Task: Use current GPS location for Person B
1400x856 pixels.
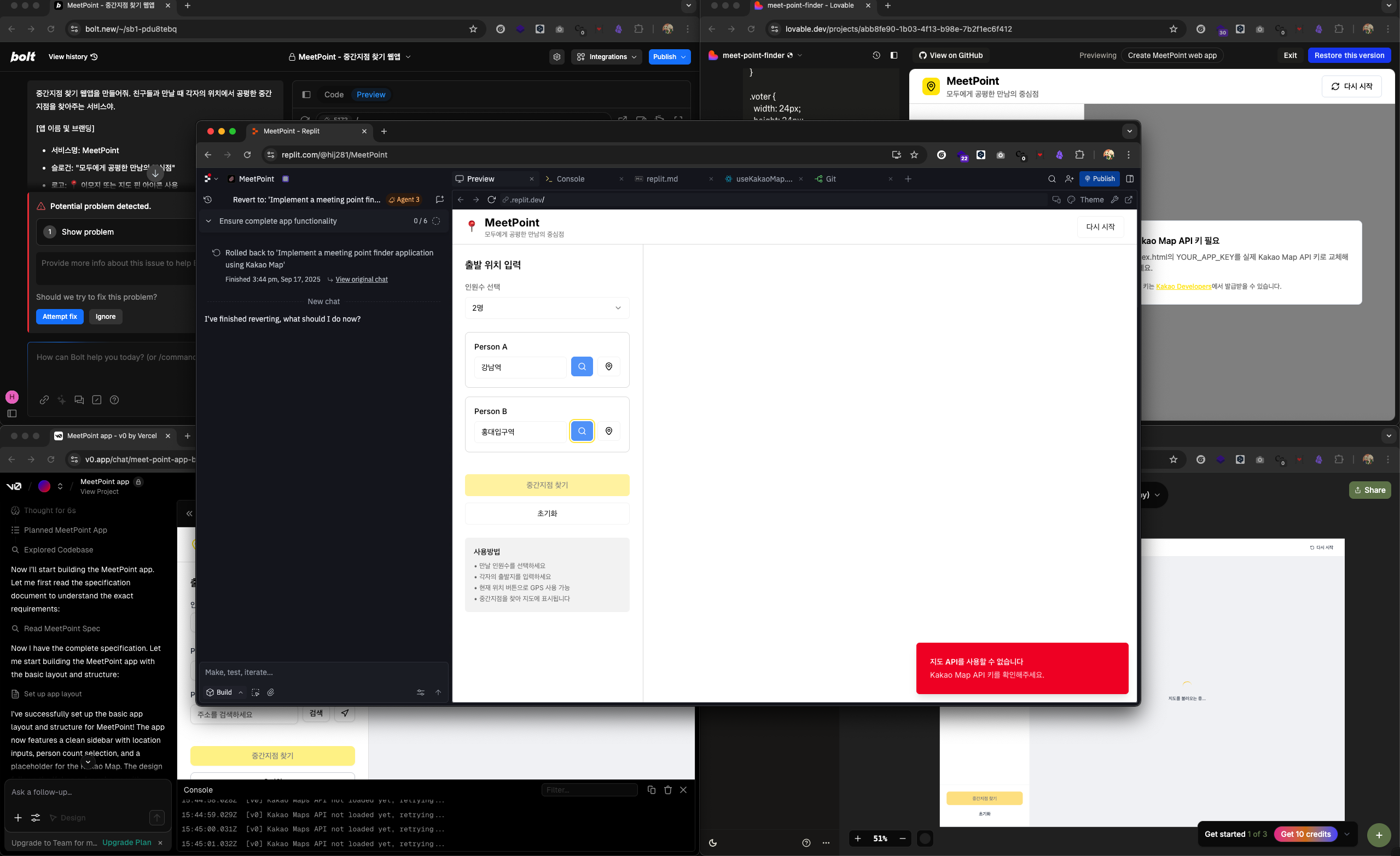Action: tap(608, 431)
